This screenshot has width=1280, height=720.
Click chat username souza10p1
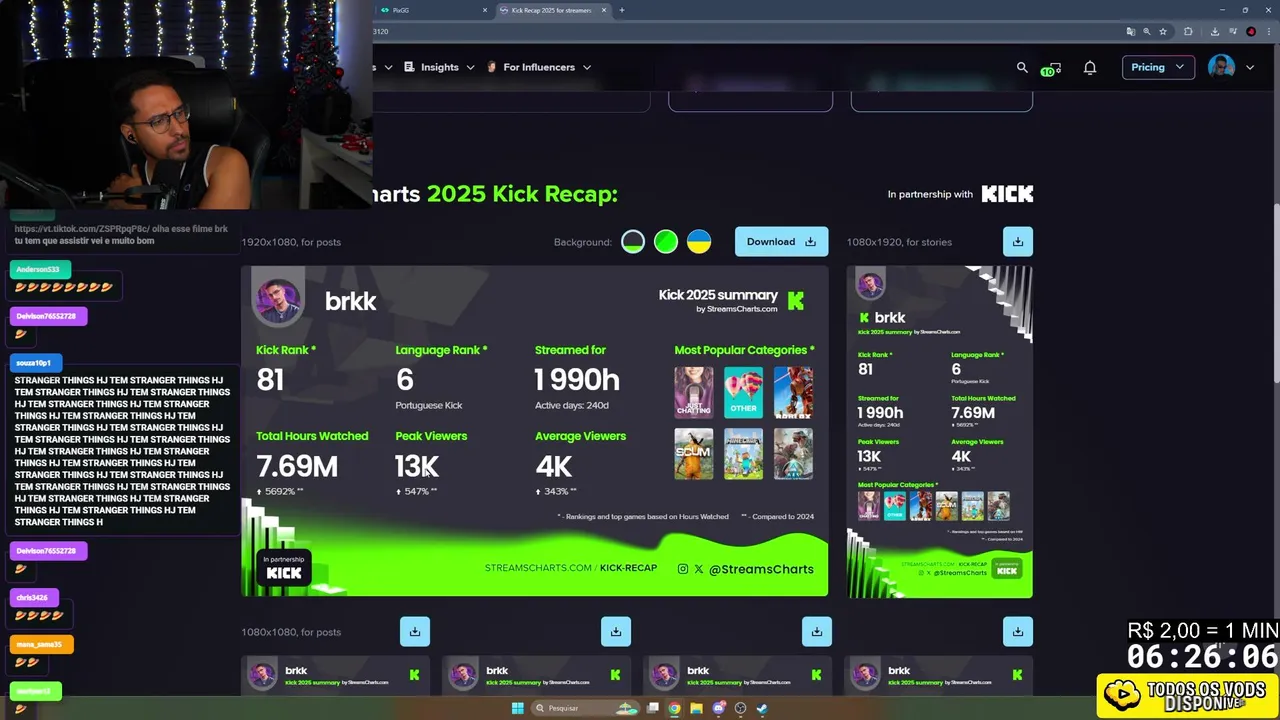click(x=34, y=363)
